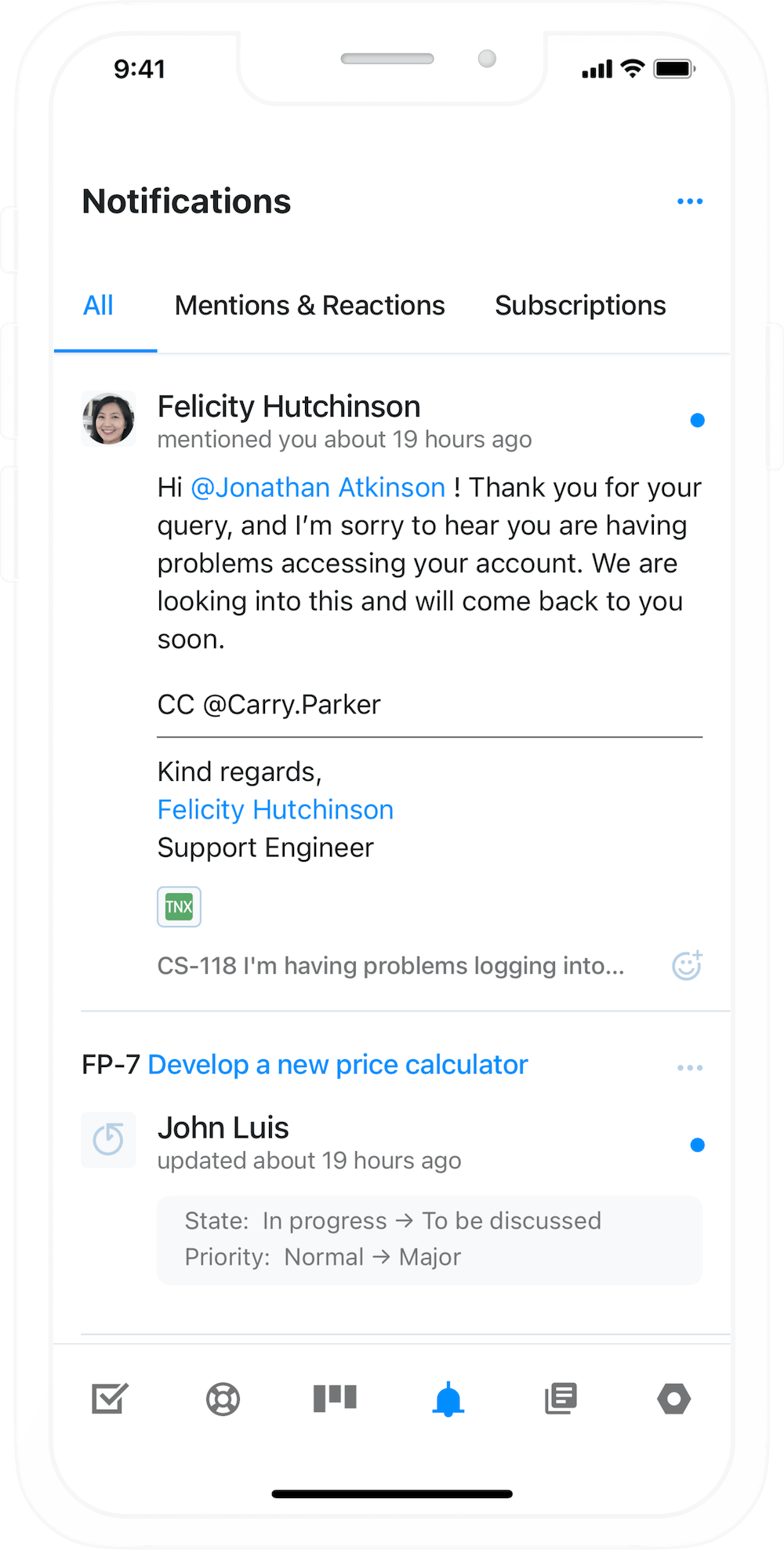Open the @Jonathan Atkinson mention
This screenshot has width=784, height=1550.
[317, 487]
